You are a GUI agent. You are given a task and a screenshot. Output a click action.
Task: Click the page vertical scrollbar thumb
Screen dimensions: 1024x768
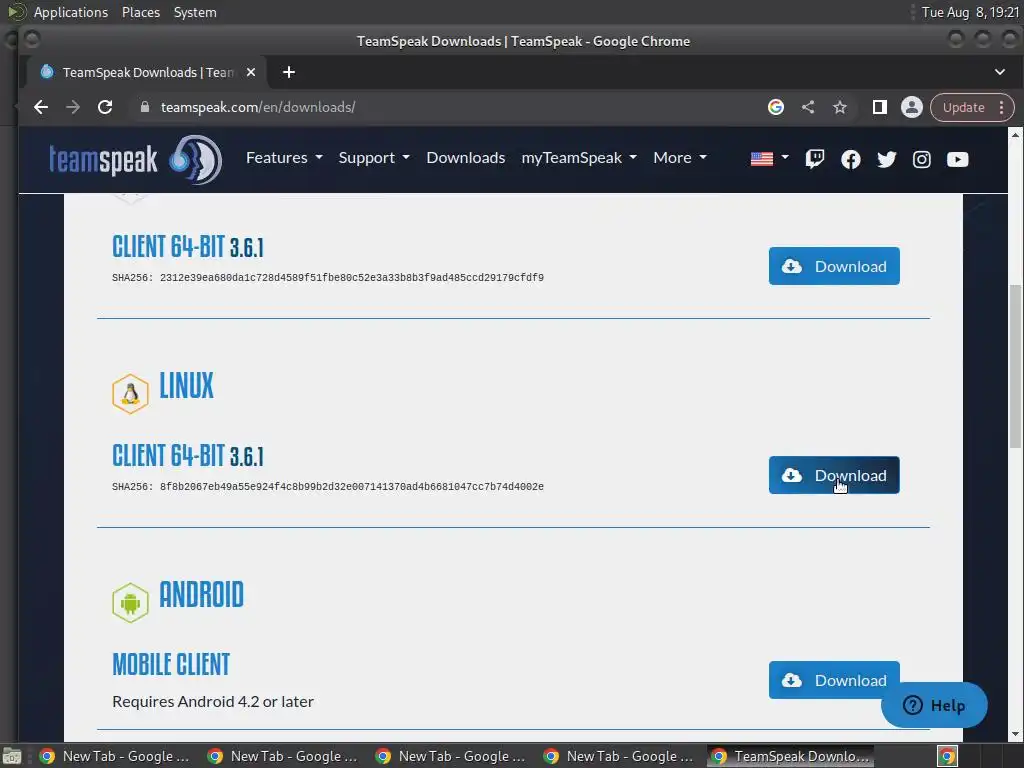[x=1015, y=366]
